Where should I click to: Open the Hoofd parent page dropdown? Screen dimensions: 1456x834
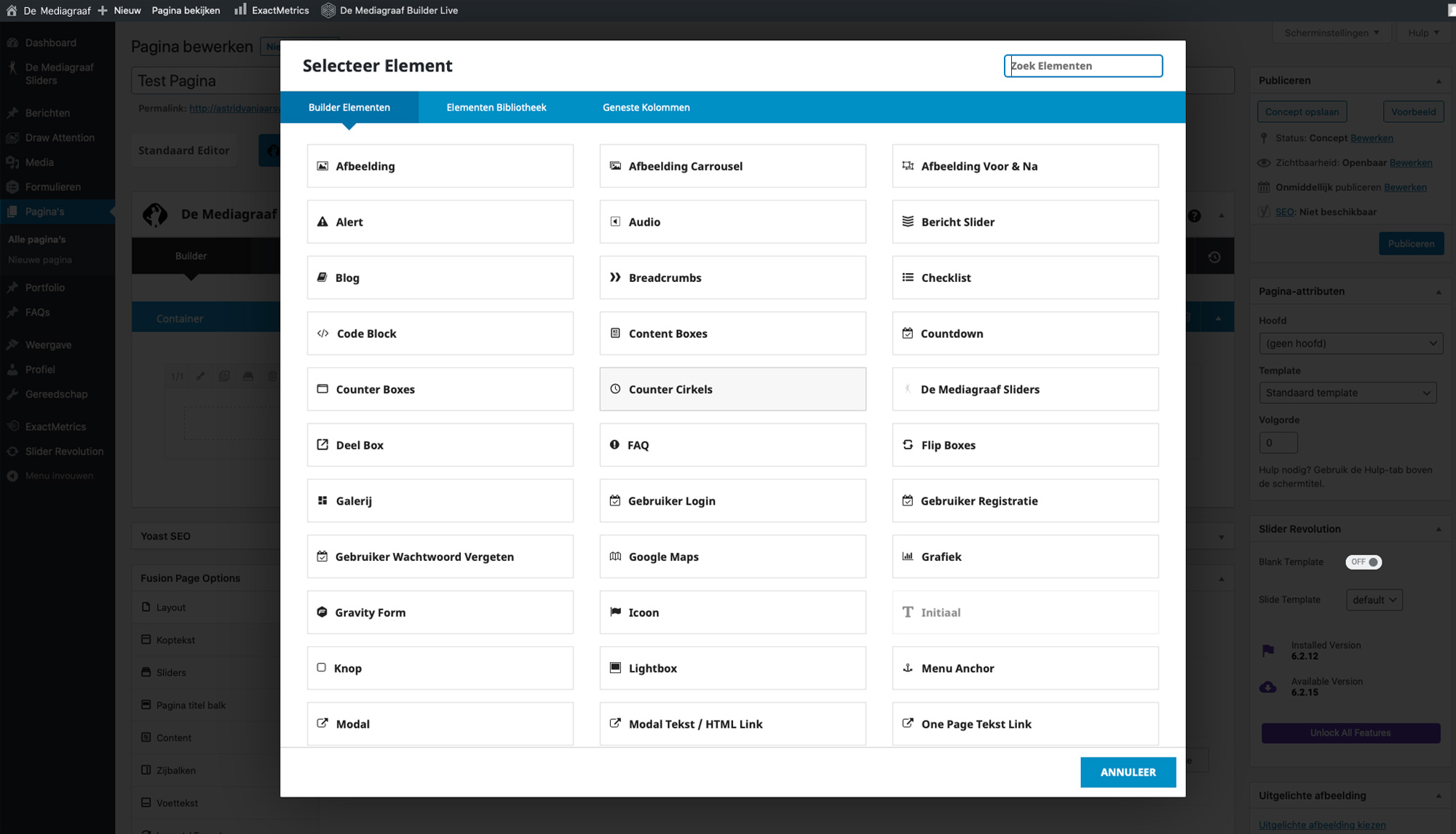1350,343
